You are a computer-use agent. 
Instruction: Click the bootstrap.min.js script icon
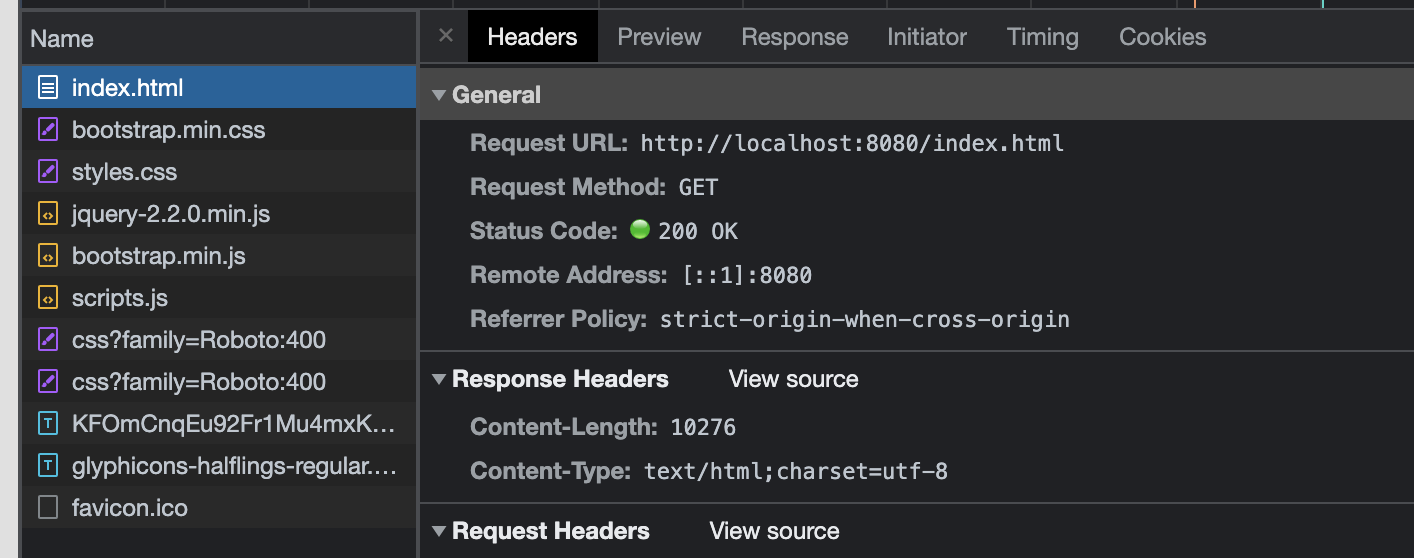coord(48,256)
